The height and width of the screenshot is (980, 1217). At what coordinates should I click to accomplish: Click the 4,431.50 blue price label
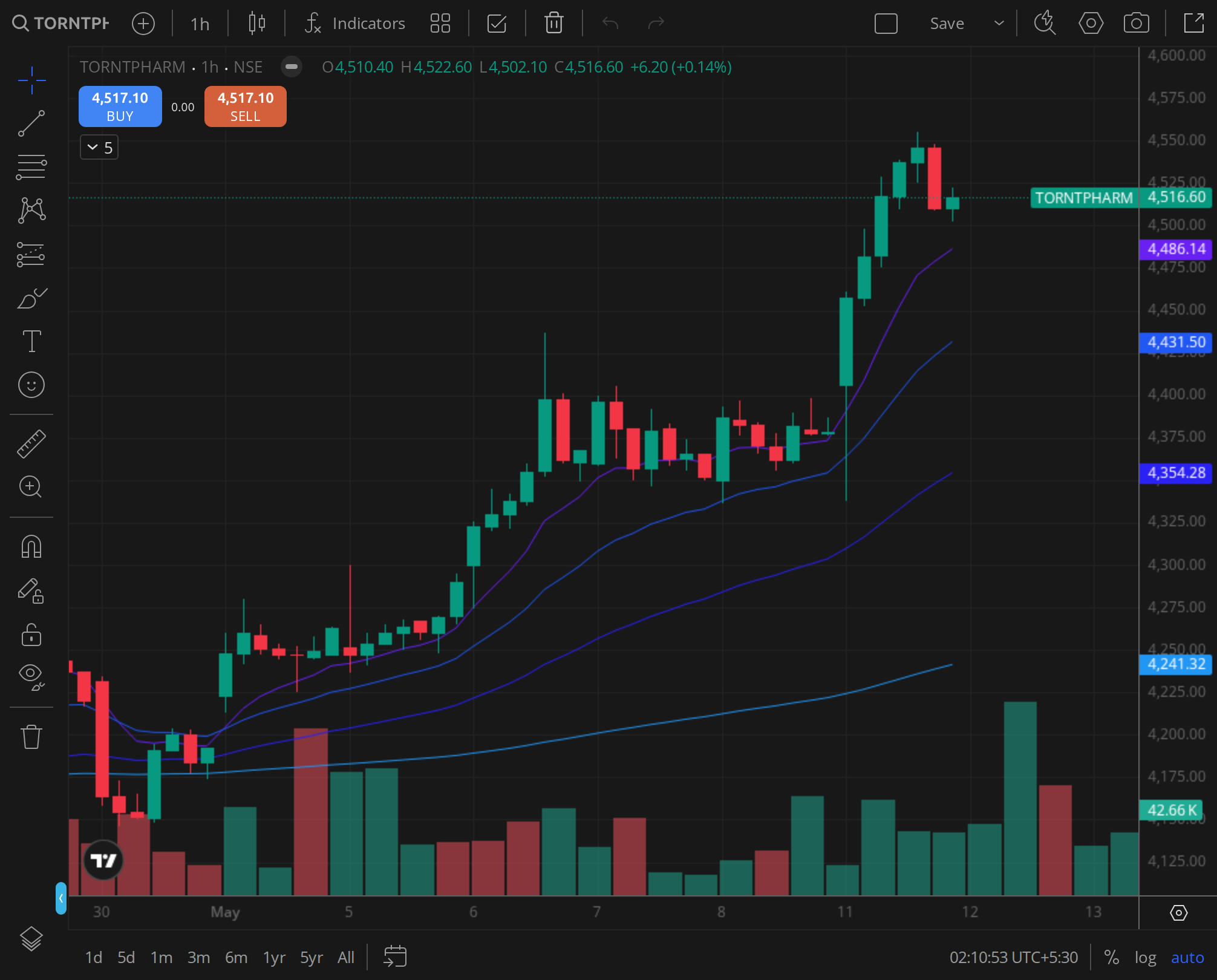[1176, 342]
